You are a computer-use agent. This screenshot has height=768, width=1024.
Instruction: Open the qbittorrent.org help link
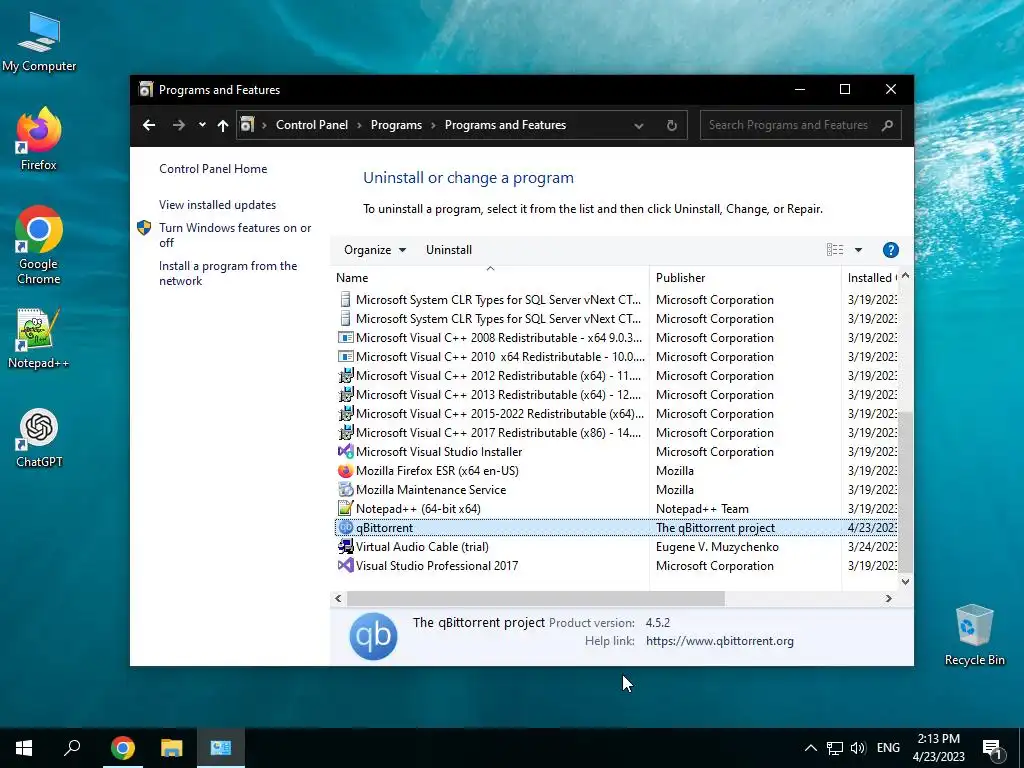[720, 641]
